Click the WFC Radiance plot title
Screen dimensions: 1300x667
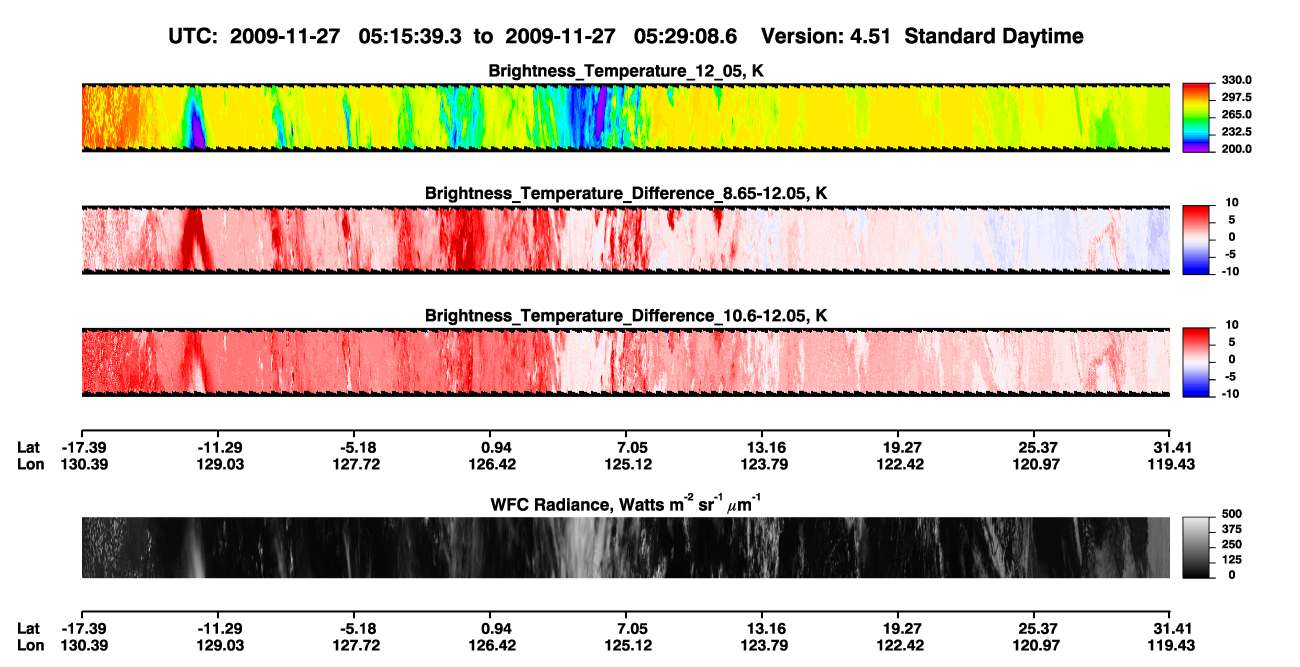pyautogui.click(x=626, y=504)
